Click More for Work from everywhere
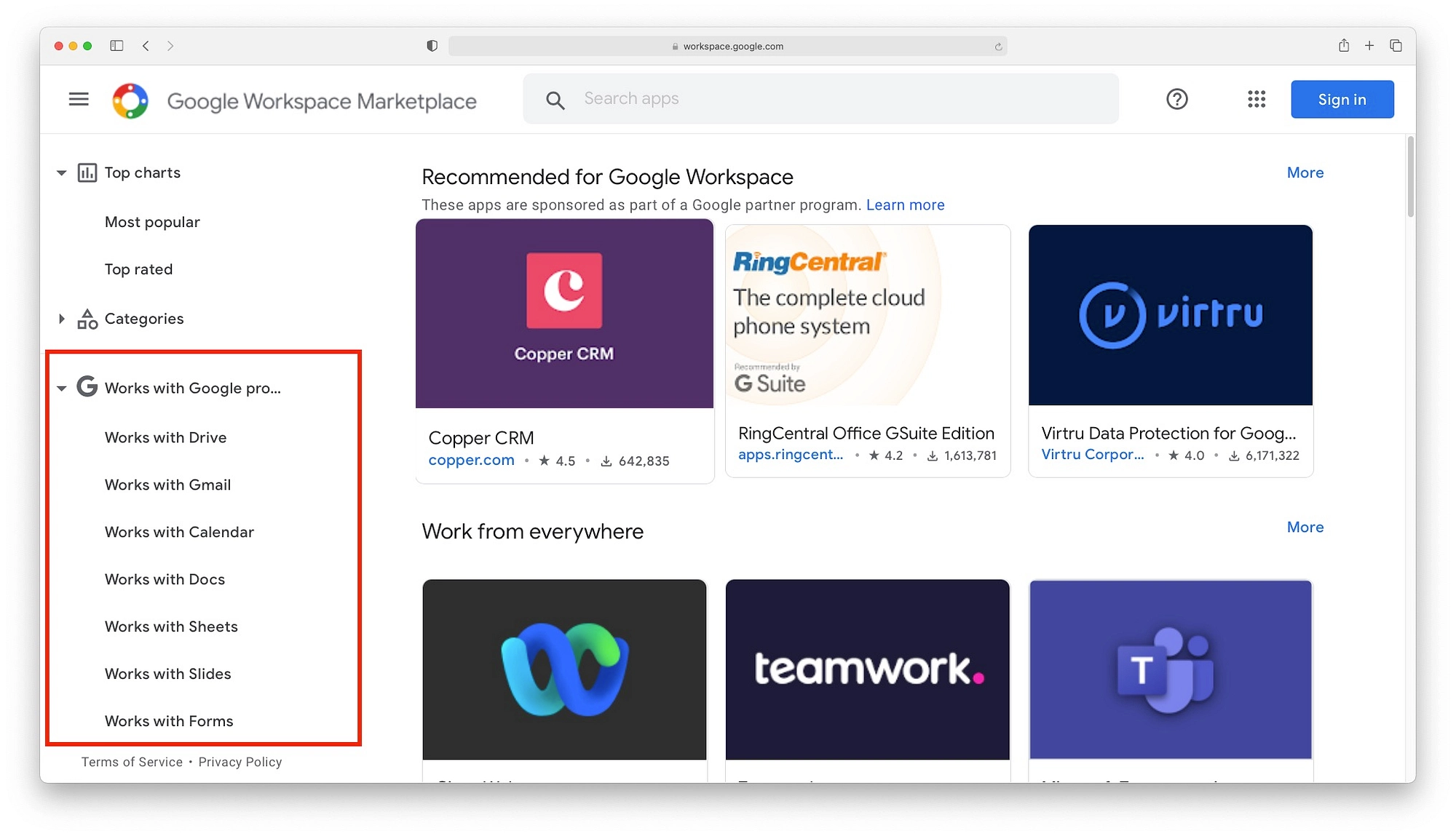The height and width of the screenshot is (836, 1456). (1305, 527)
